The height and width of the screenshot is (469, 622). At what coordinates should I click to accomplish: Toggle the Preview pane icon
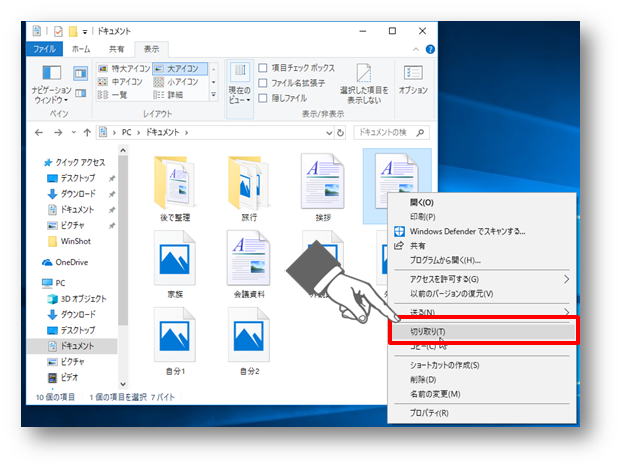[x=81, y=73]
